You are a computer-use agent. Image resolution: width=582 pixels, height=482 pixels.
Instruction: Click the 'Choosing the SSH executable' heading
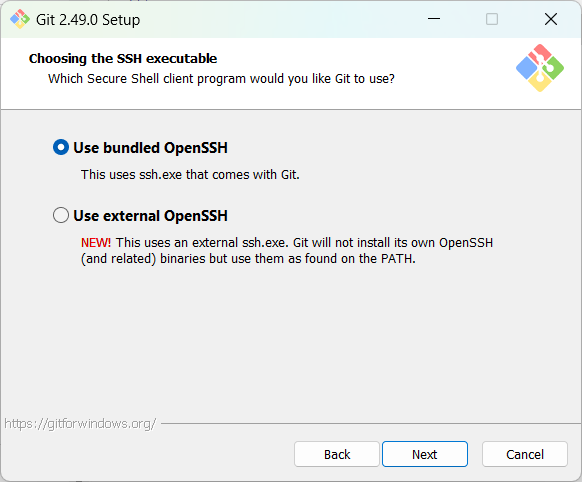pos(123,59)
